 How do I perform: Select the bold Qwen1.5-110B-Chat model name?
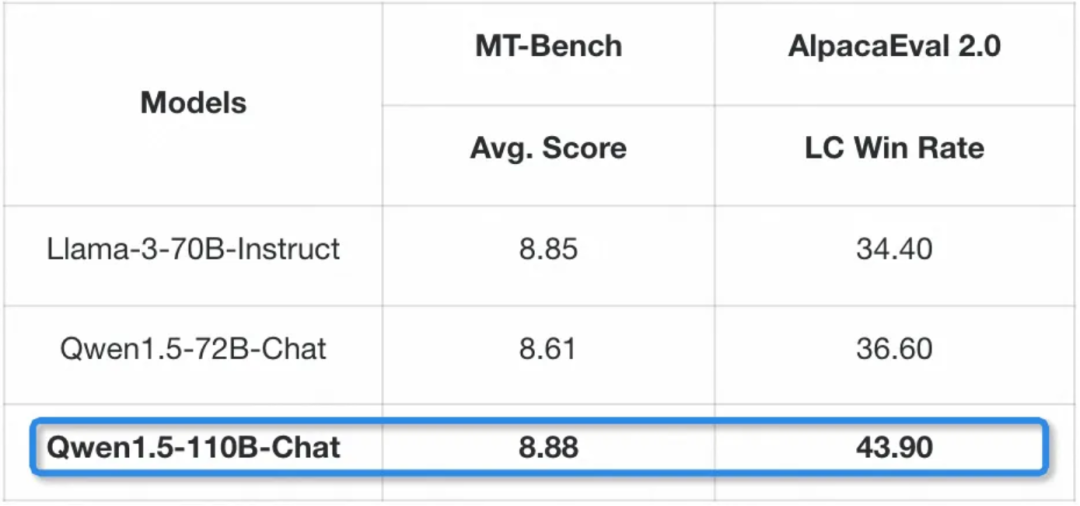pos(193,447)
